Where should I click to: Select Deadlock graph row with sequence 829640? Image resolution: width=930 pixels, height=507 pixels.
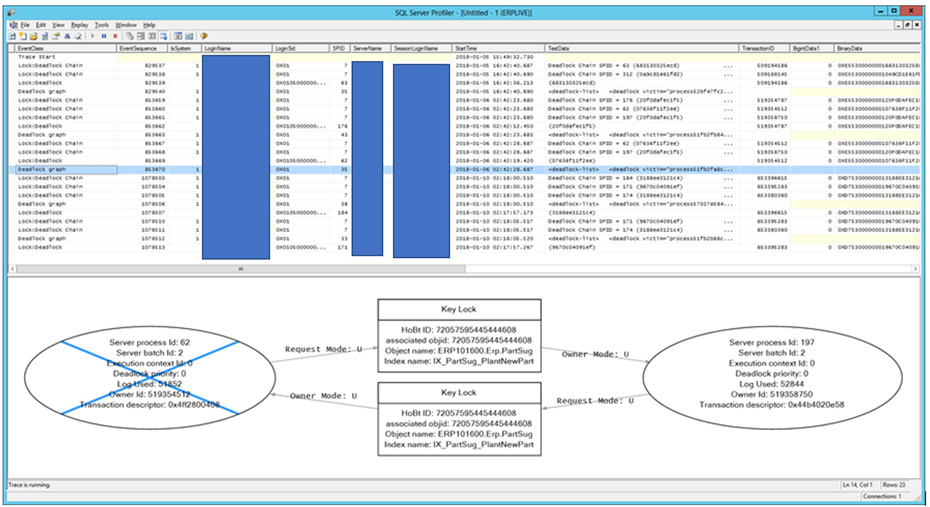pyautogui.click(x=464, y=92)
